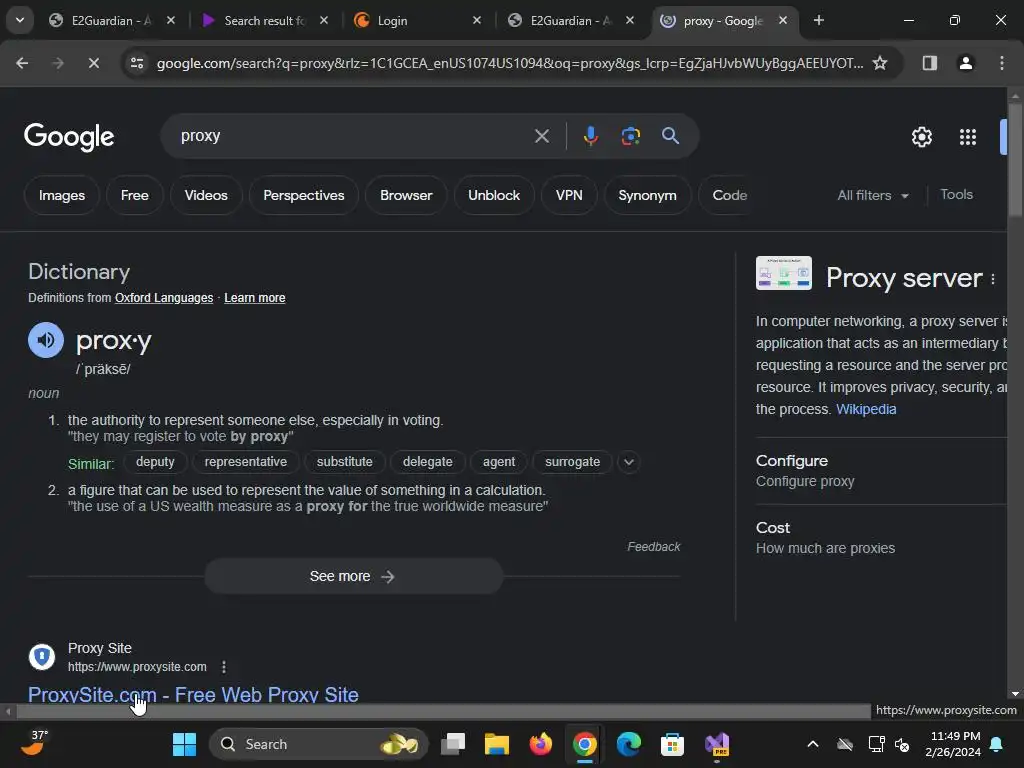
Task: Select similar word representative
Action: (246, 462)
